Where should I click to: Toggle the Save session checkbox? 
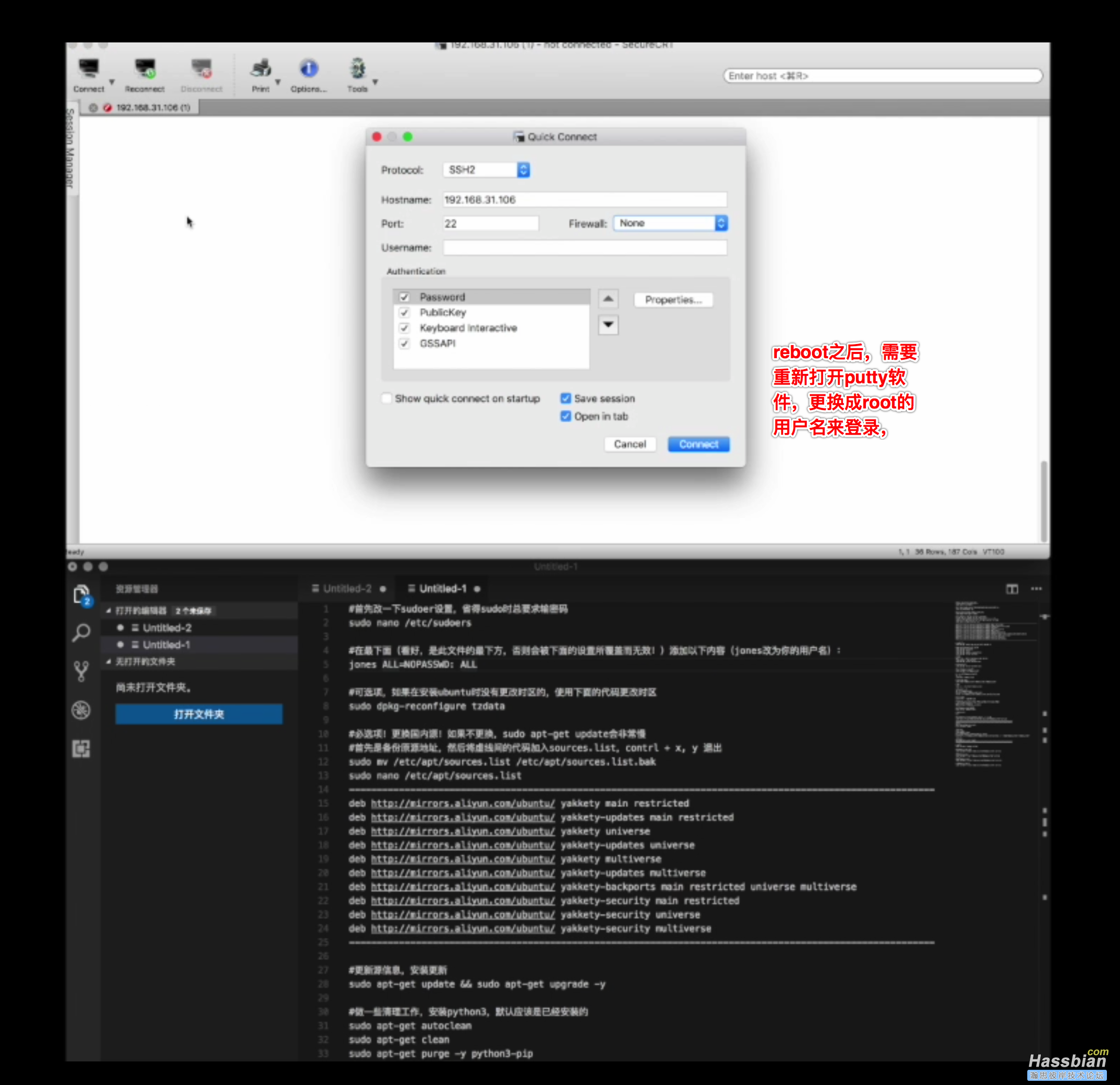(566, 398)
